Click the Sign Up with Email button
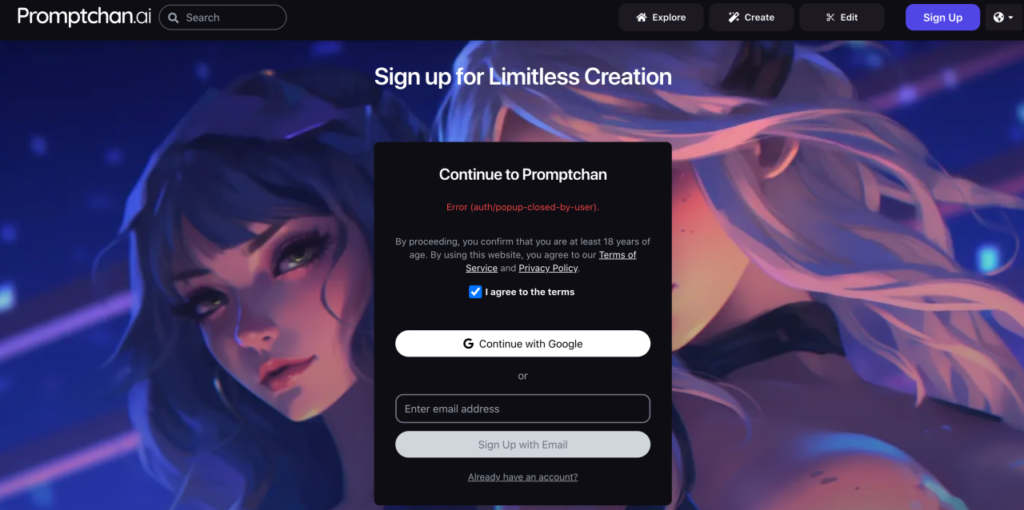The height and width of the screenshot is (510, 1024). 522,445
